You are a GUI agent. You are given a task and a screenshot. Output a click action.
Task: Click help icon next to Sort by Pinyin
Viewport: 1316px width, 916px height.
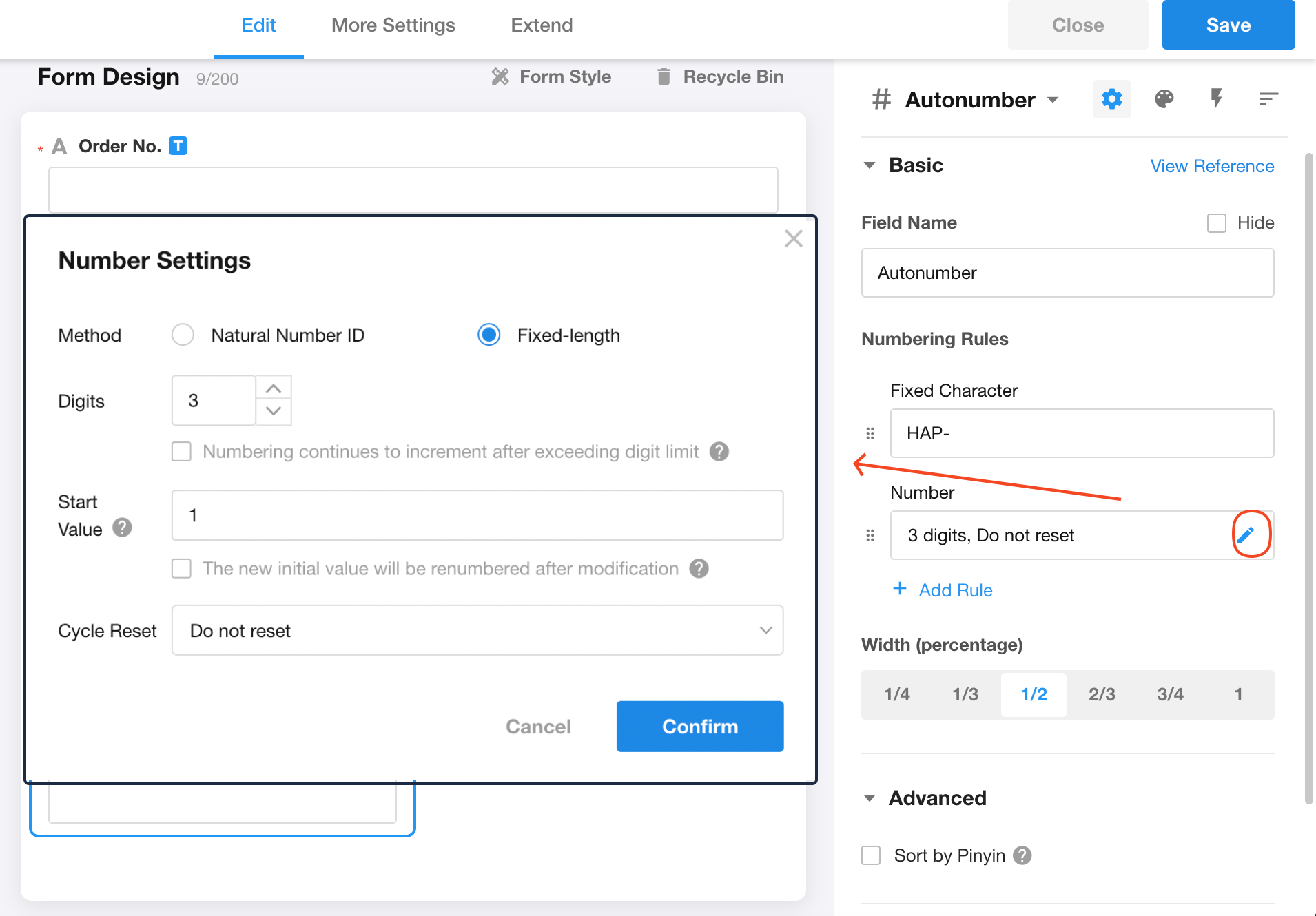pyautogui.click(x=1022, y=855)
